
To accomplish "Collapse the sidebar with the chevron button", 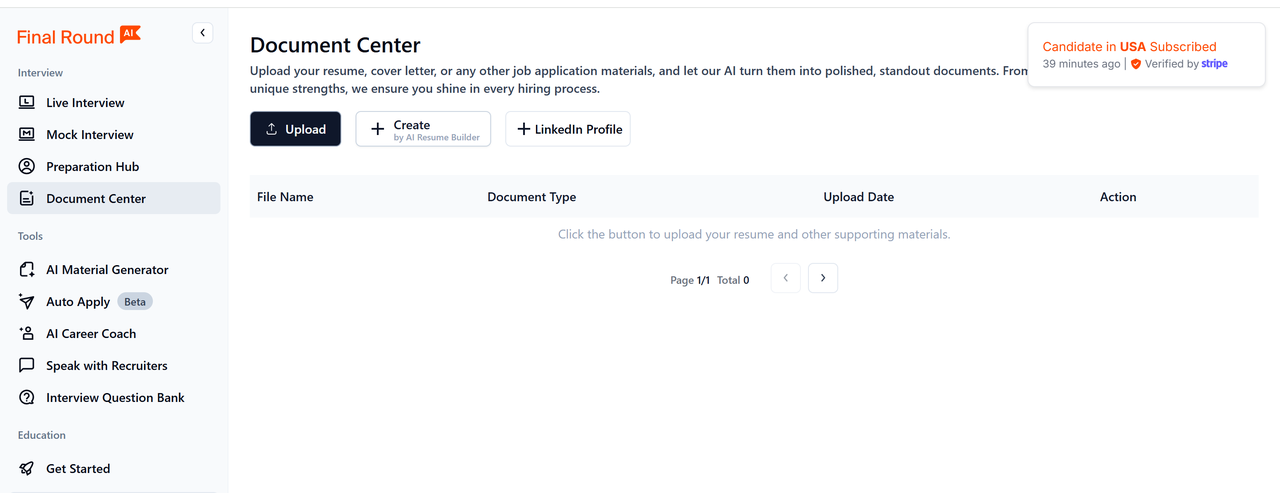I will tap(203, 33).
